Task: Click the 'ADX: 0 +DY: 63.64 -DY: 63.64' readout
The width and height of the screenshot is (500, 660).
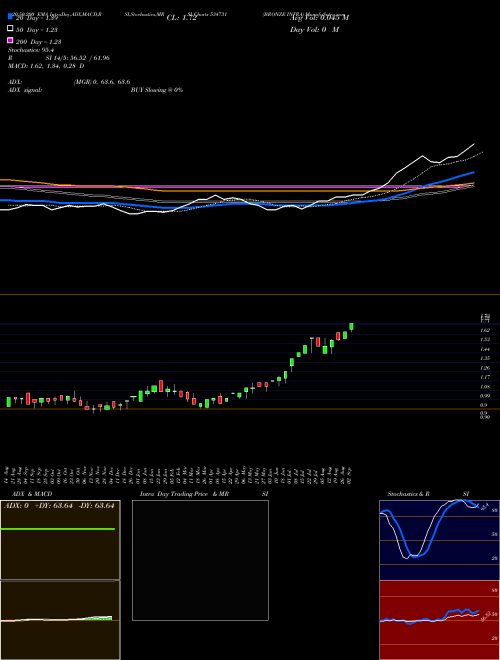Action: point(59,506)
